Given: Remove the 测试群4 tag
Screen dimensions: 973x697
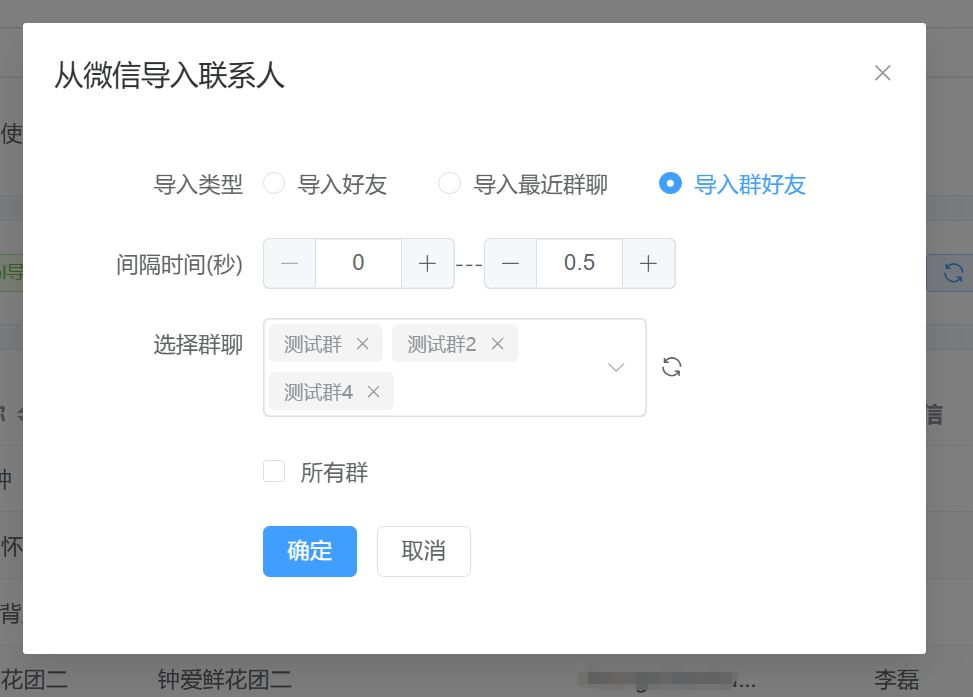Looking at the screenshot, I should point(374,392).
